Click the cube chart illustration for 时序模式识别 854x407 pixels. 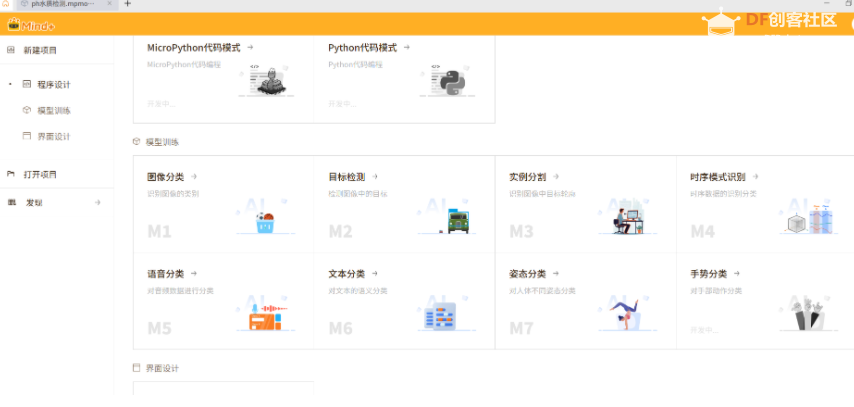809,220
